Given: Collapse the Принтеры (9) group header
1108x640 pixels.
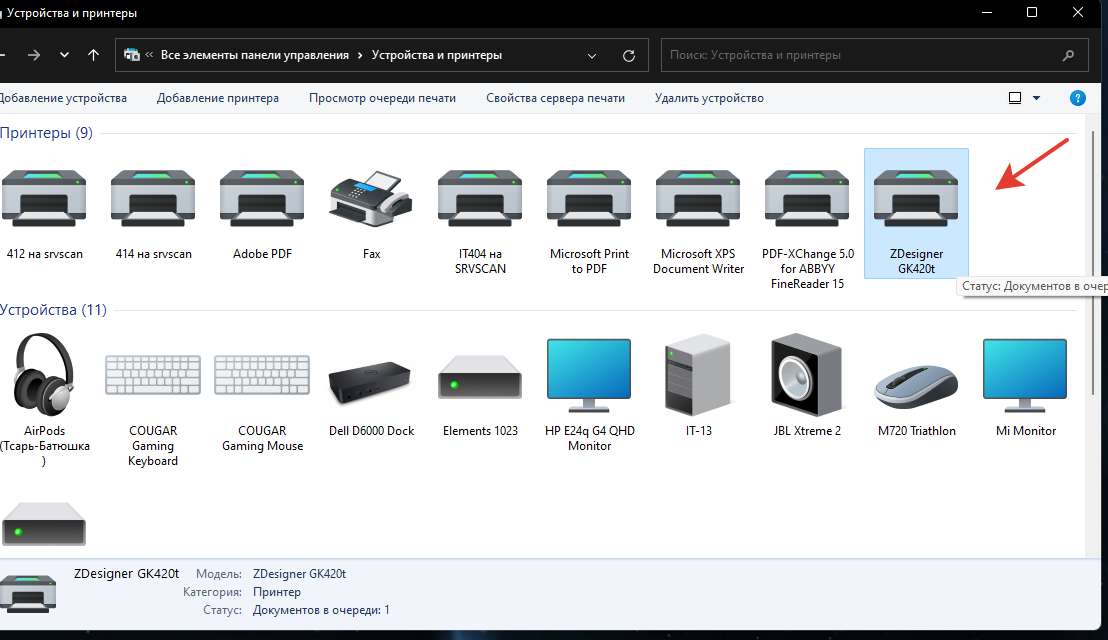Looking at the screenshot, I should click(47, 133).
